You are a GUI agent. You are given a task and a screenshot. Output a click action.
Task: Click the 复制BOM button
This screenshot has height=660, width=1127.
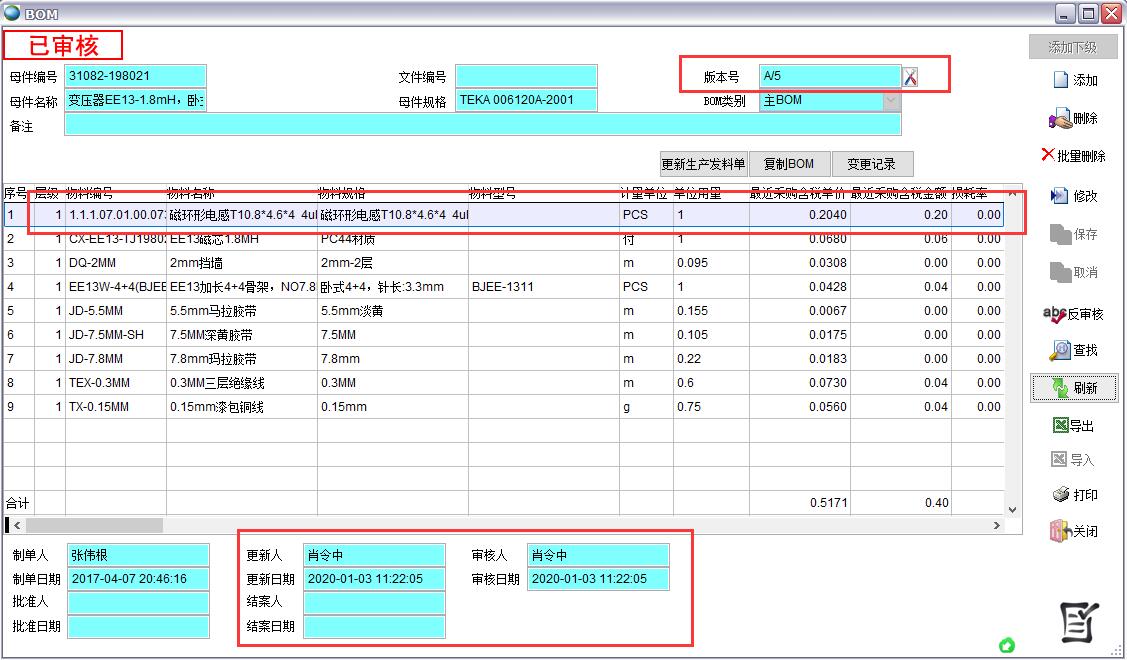point(788,164)
